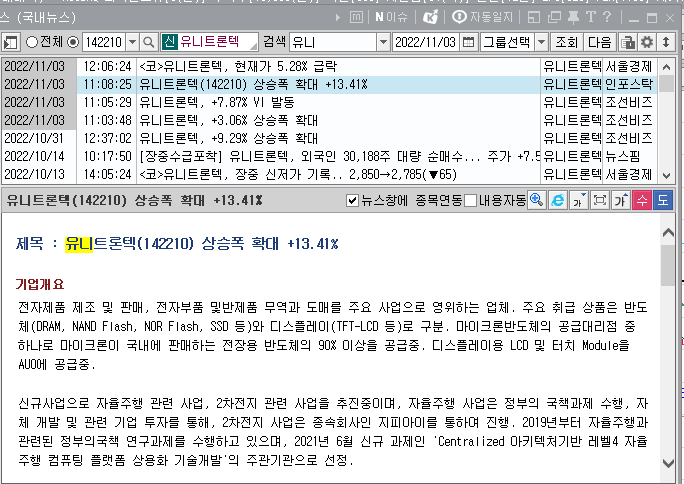Expand the stock code 142210 dropdown
This screenshot has width=684, height=484.
pyautogui.click(x=132, y=42)
